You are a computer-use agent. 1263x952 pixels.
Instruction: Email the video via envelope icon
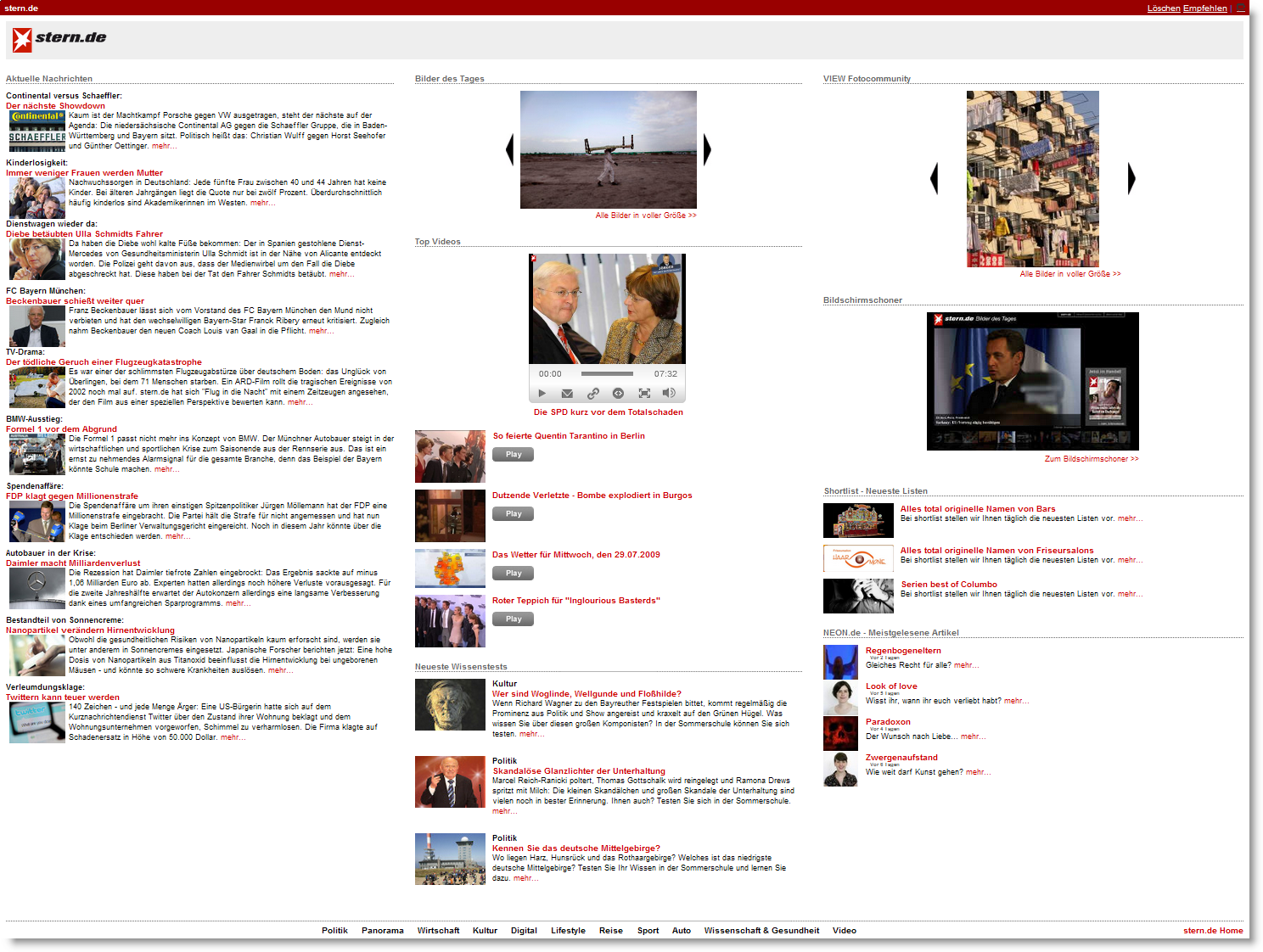click(x=567, y=393)
